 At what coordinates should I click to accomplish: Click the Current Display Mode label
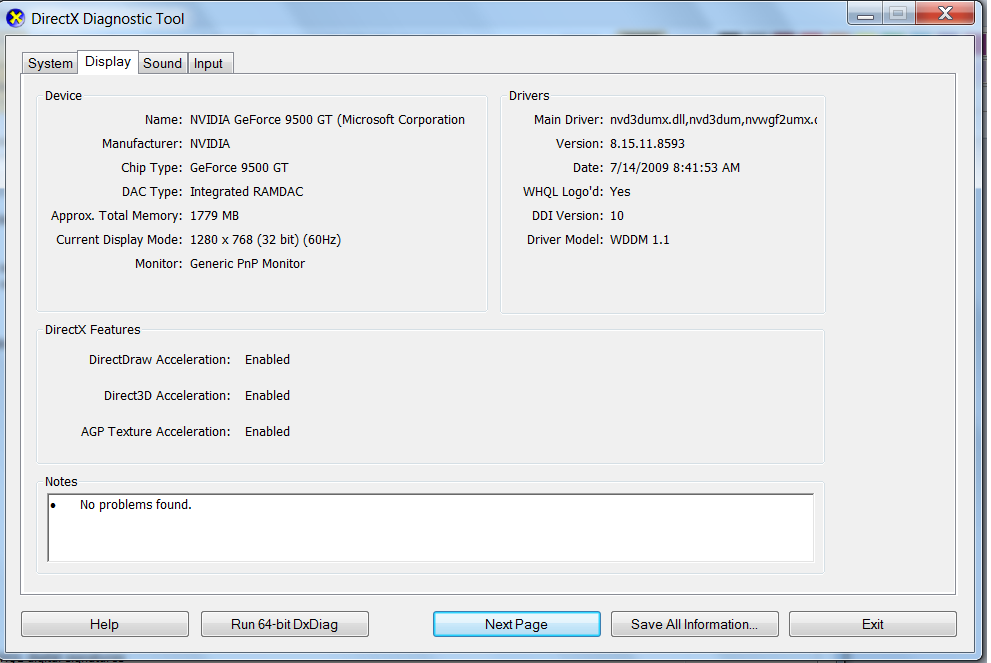(119, 240)
